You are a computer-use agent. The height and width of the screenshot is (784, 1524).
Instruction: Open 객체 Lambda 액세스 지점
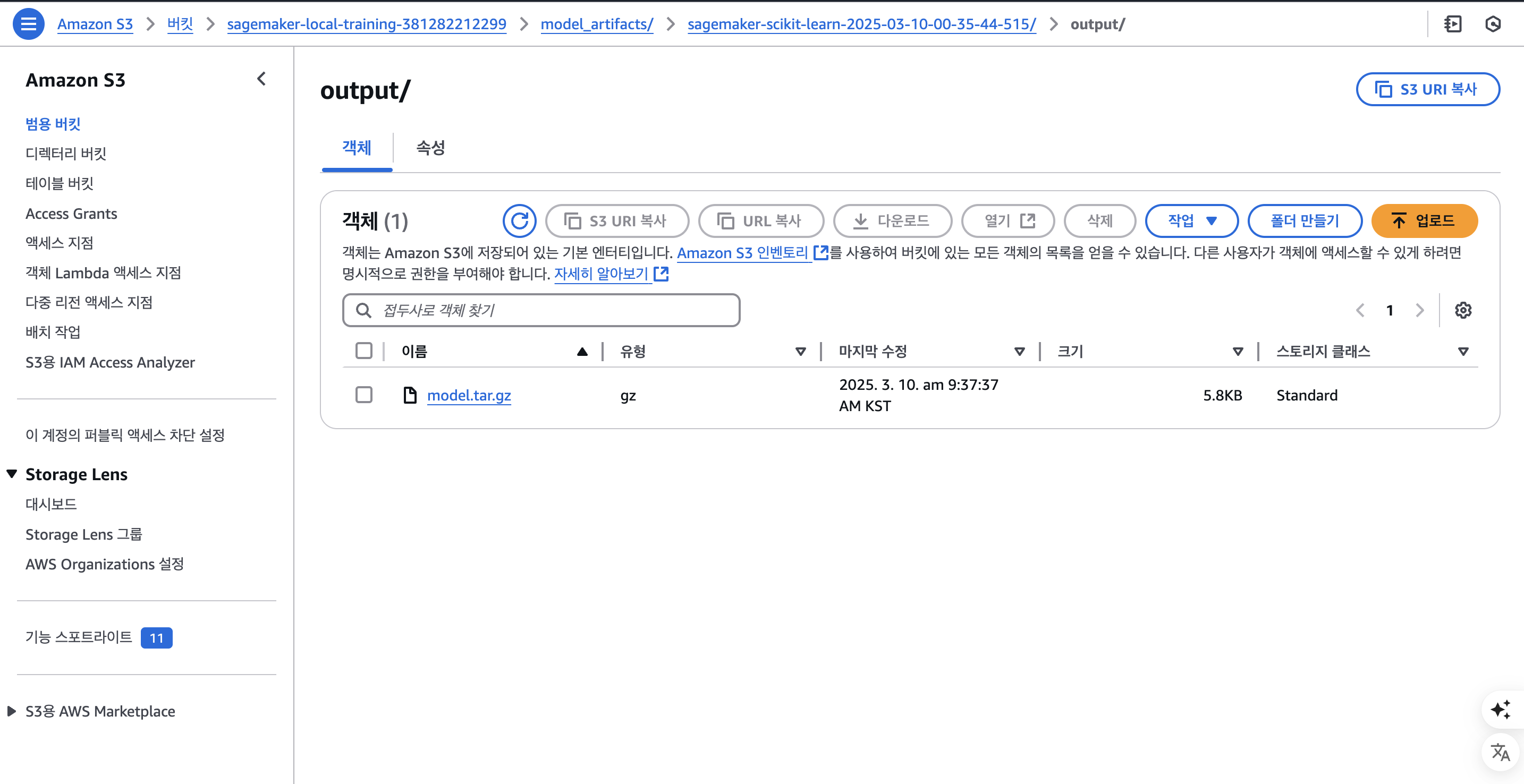[103, 272]
